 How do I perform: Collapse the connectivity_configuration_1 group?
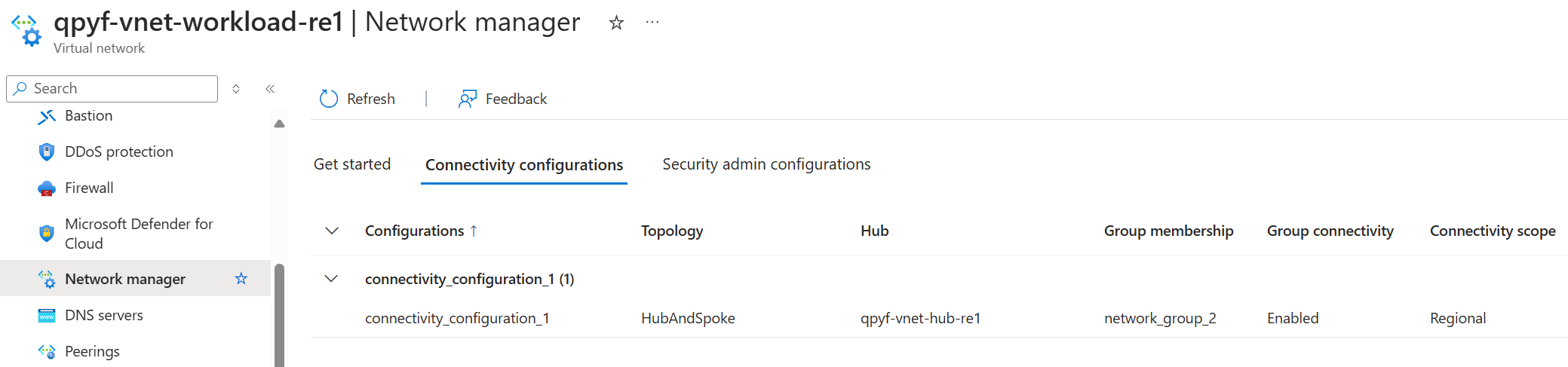click(331, 279)
